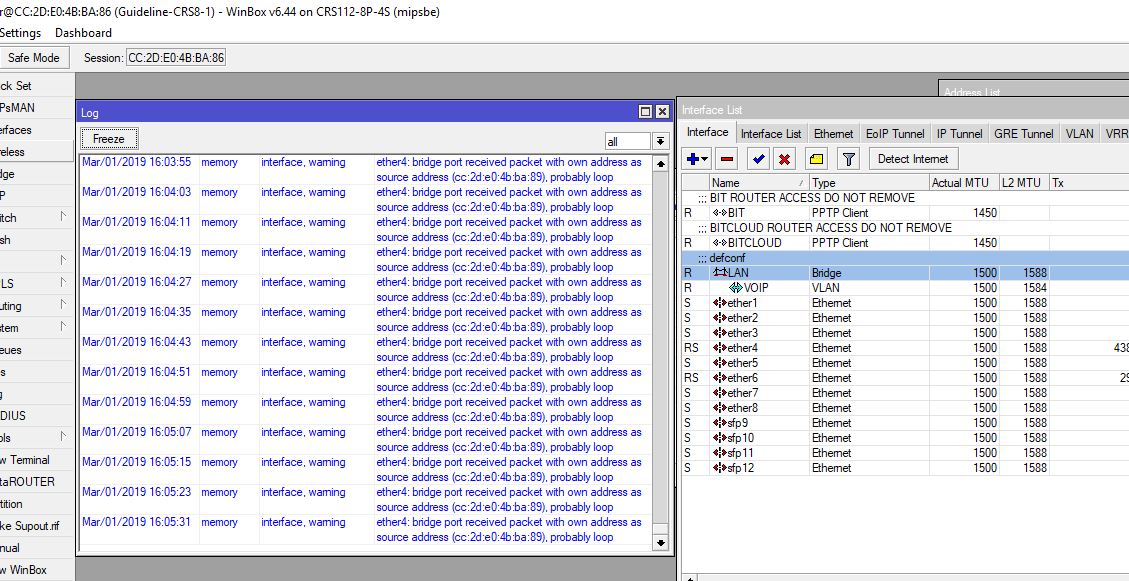This screenshot has height=581, width=1129.
Task: Sort by the Actual MTU column header
Action: coord(964,183)
